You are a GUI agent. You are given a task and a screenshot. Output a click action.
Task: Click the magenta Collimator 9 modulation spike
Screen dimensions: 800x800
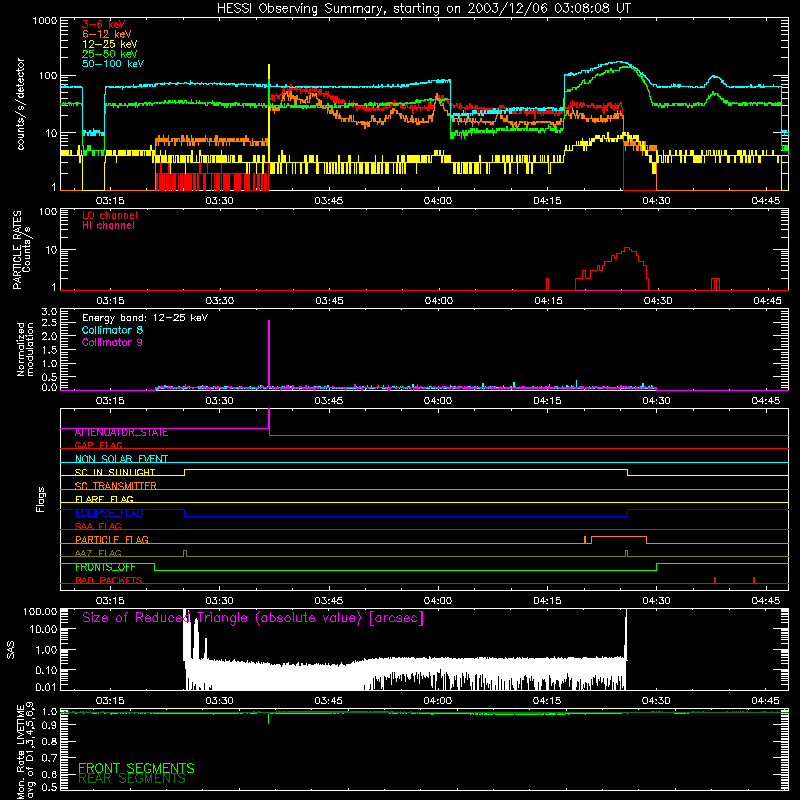pos(269,352)
